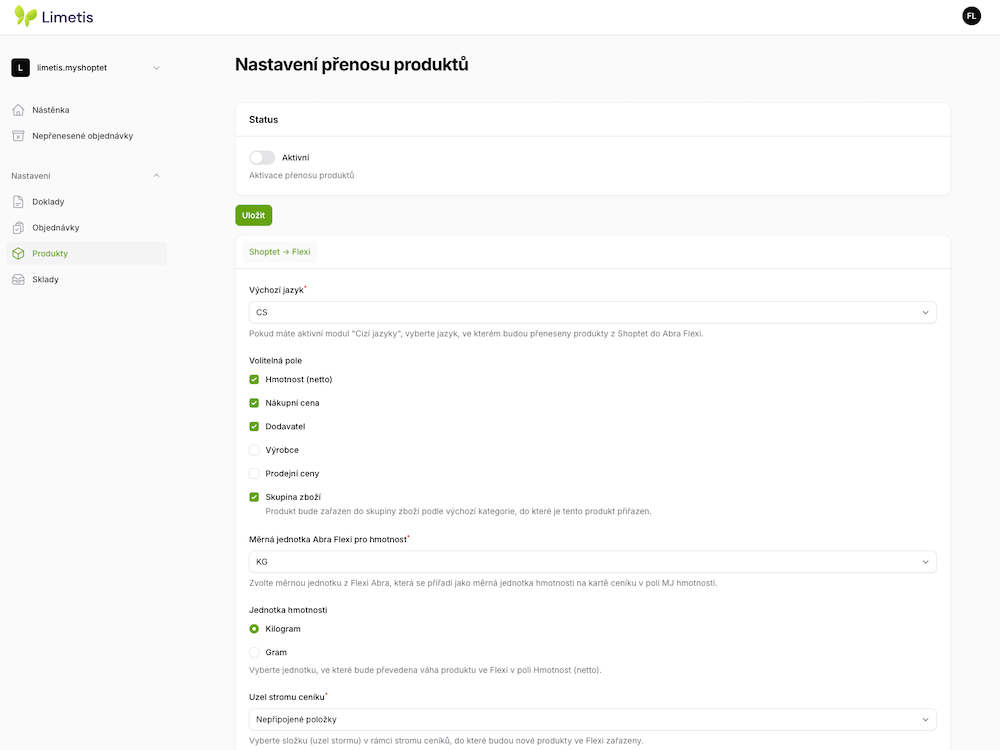The height and width of the screenshot is (750, 1000).
Task: Open the Měrná jednotka KG dropdown
Action: click(x=592, y=562)
